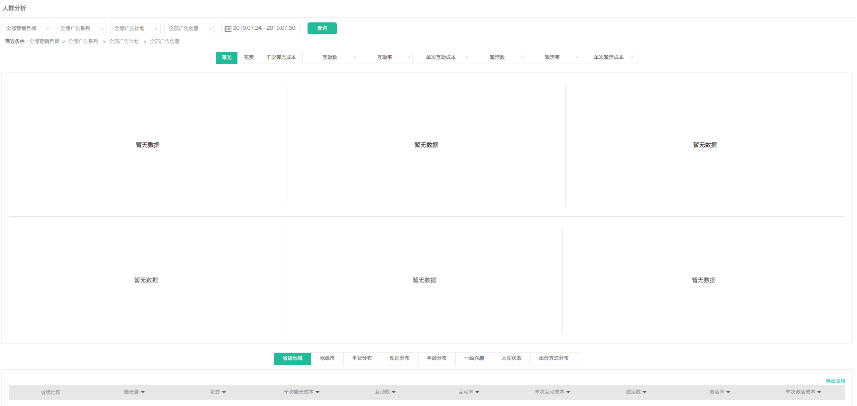Switch to the 千次曝光成本 metric tab
This screenshot has height=406, width=857.
(280, 58)
